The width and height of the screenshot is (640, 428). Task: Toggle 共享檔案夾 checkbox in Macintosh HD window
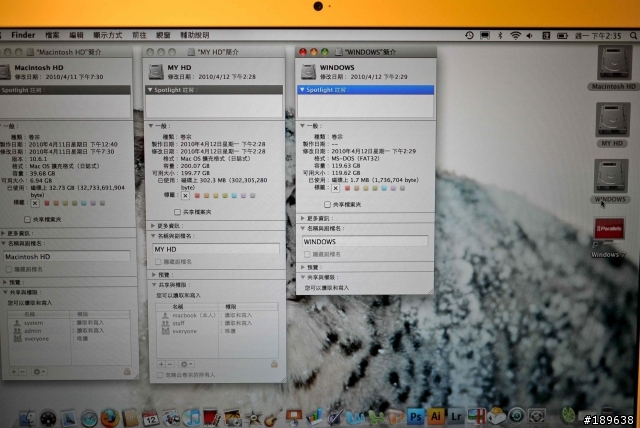click(x=27, y=220)
